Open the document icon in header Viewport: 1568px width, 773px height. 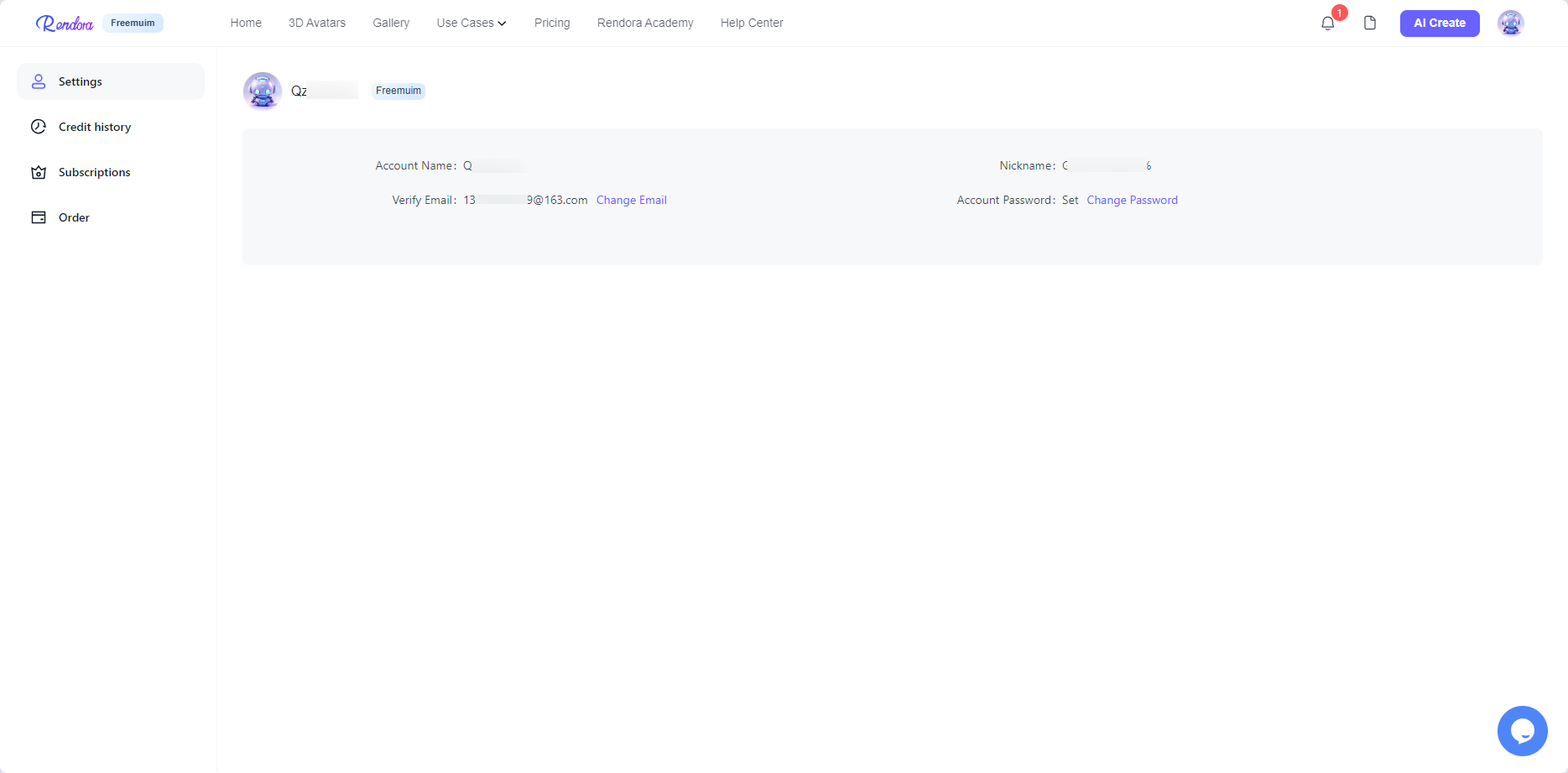click(1370, 23)
